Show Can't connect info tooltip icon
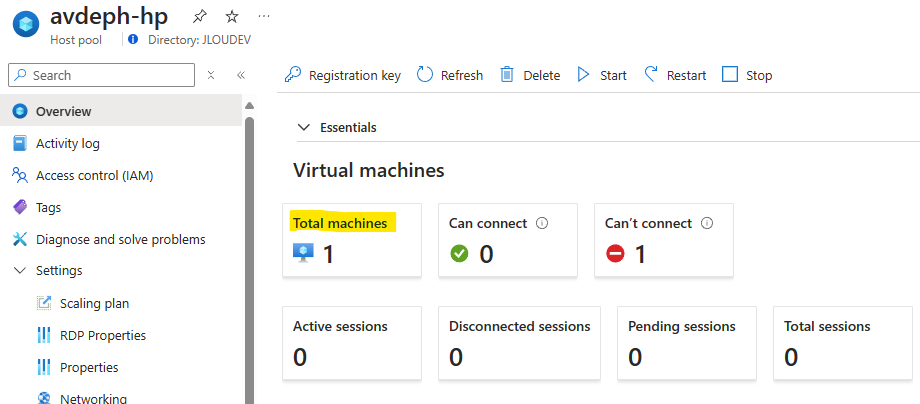The height and width of the screenshot is (404, 920). [x=707, y=223]
